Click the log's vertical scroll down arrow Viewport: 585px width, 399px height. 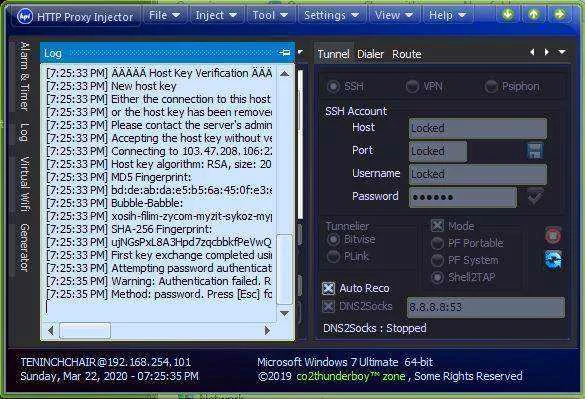(284, 314)
